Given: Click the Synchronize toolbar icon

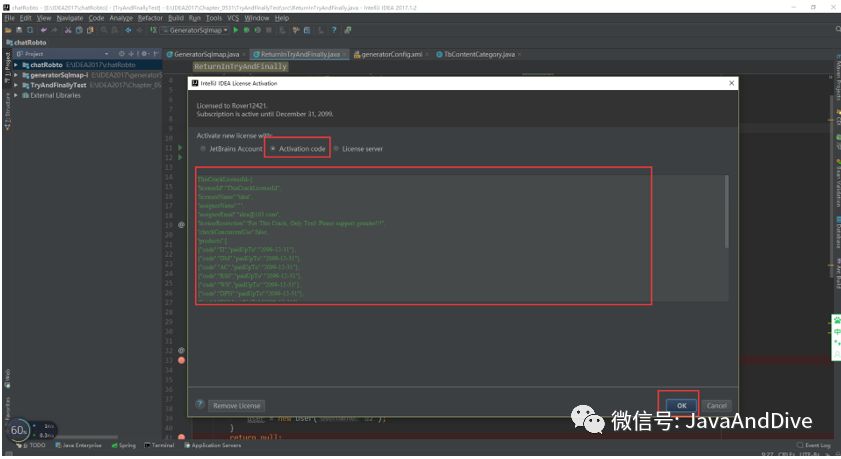Looking at the screenshot, I should click(x=30, y=30).
